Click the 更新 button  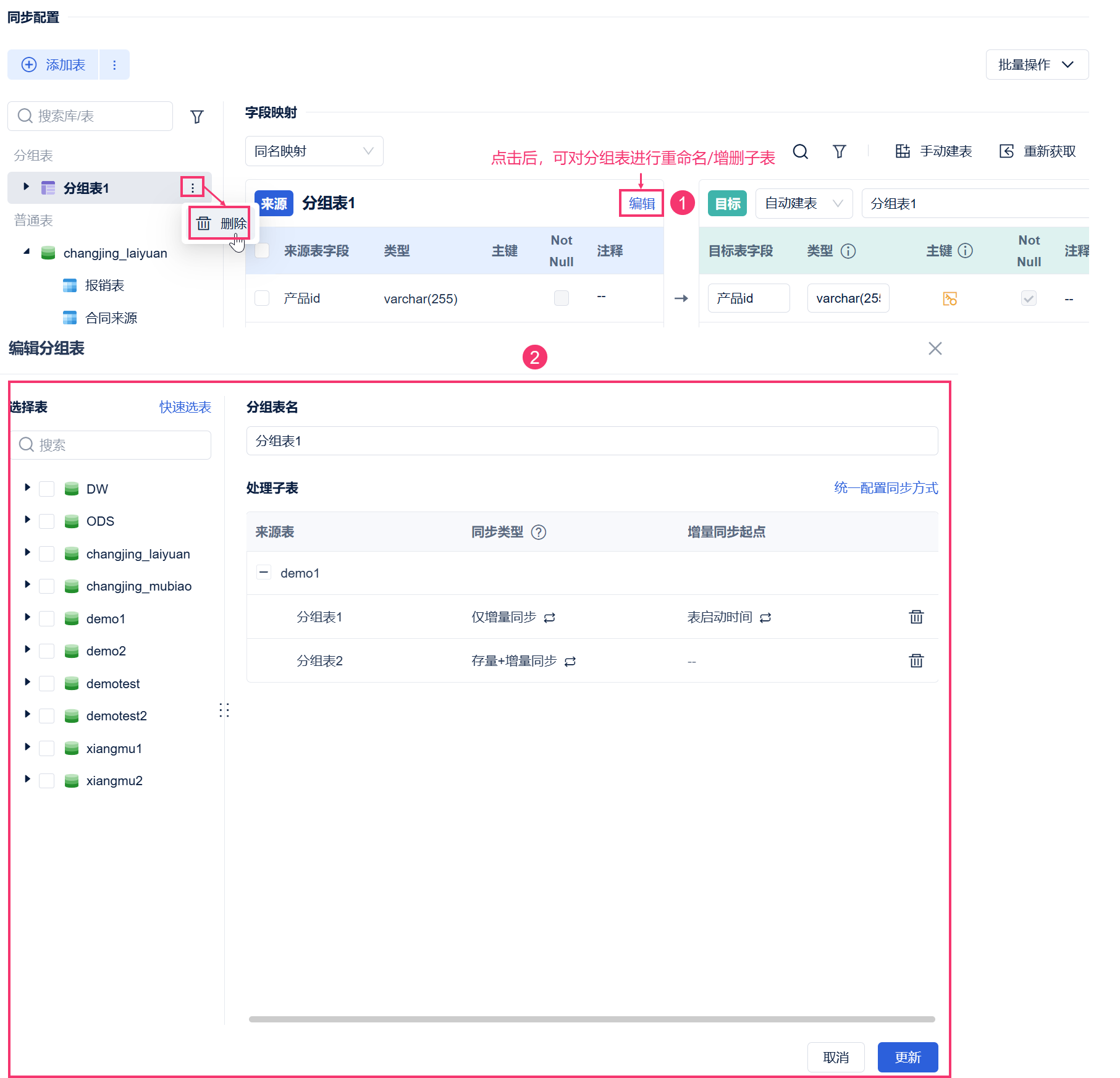click(x=908, y=1058)
